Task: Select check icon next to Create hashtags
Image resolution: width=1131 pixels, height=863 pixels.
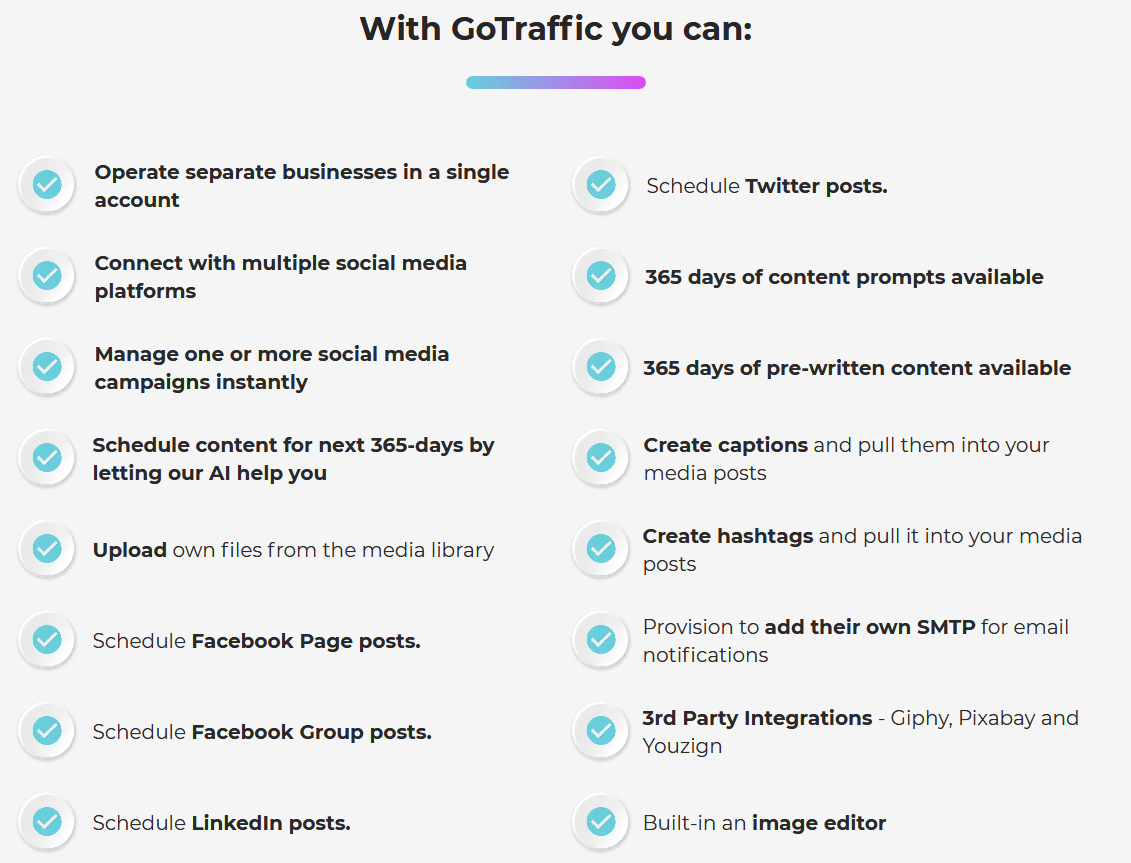Action: click(600, 549)
